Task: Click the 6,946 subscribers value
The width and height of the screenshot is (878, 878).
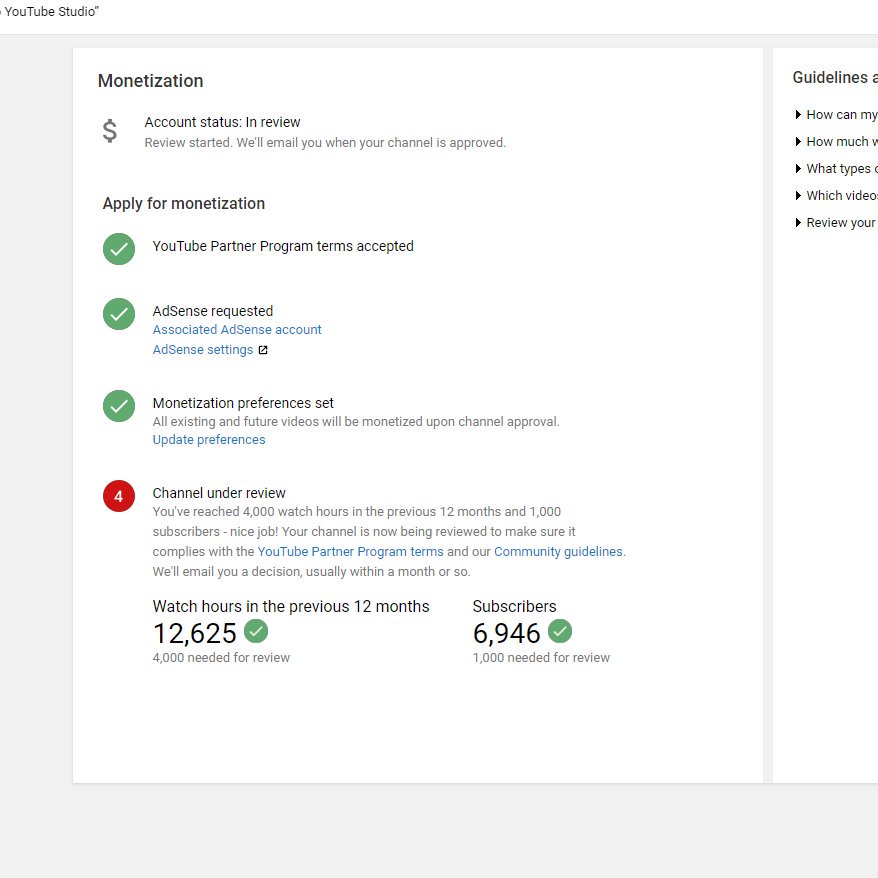Action: pos(506,634)
